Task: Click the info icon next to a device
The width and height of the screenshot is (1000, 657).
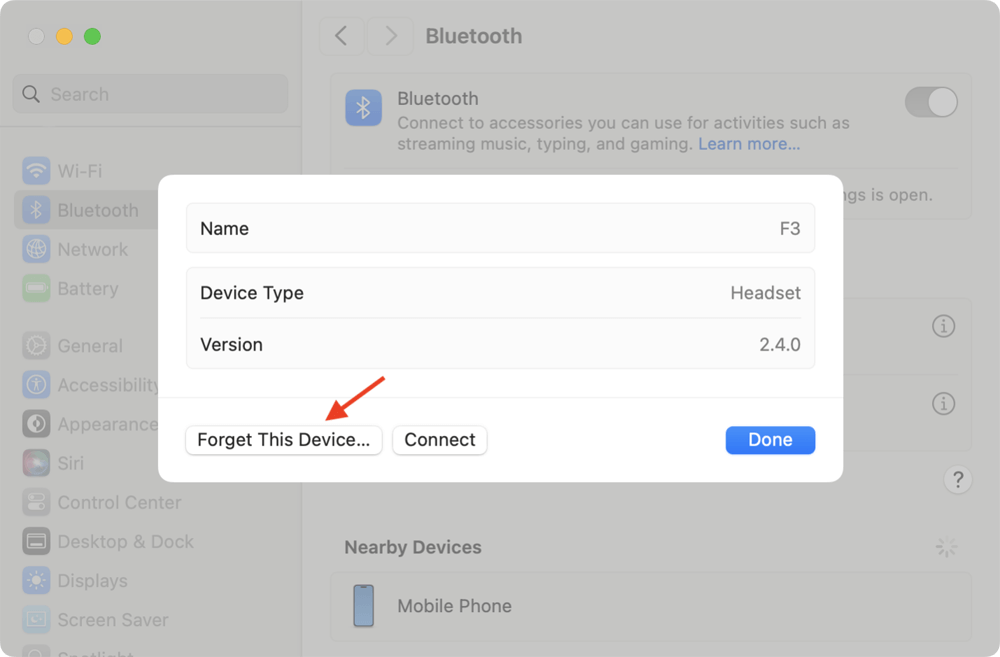Action: (x=943, y=326)
